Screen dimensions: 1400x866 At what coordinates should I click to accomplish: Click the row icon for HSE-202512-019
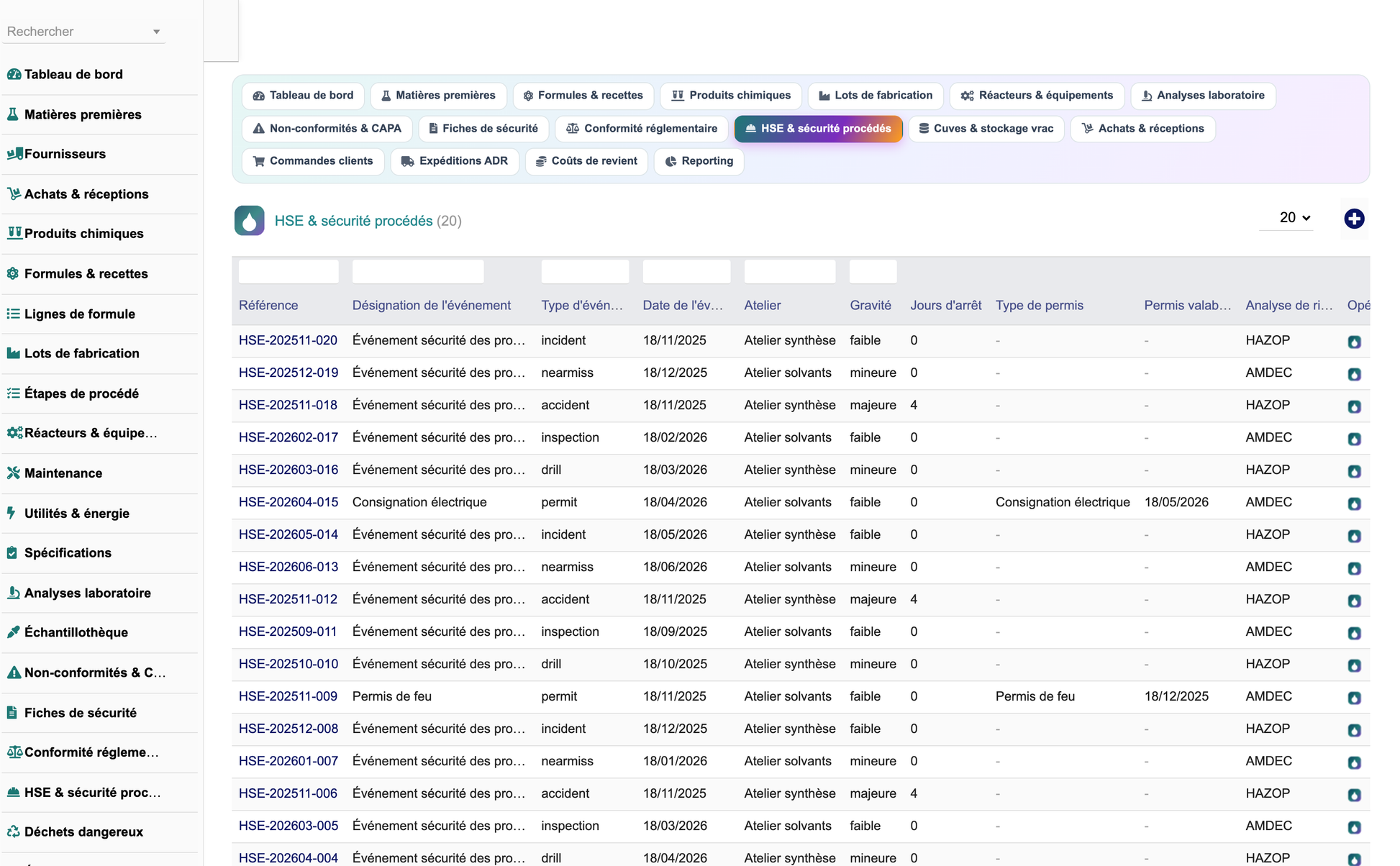pyautogui.click(x=1354, y=374)
